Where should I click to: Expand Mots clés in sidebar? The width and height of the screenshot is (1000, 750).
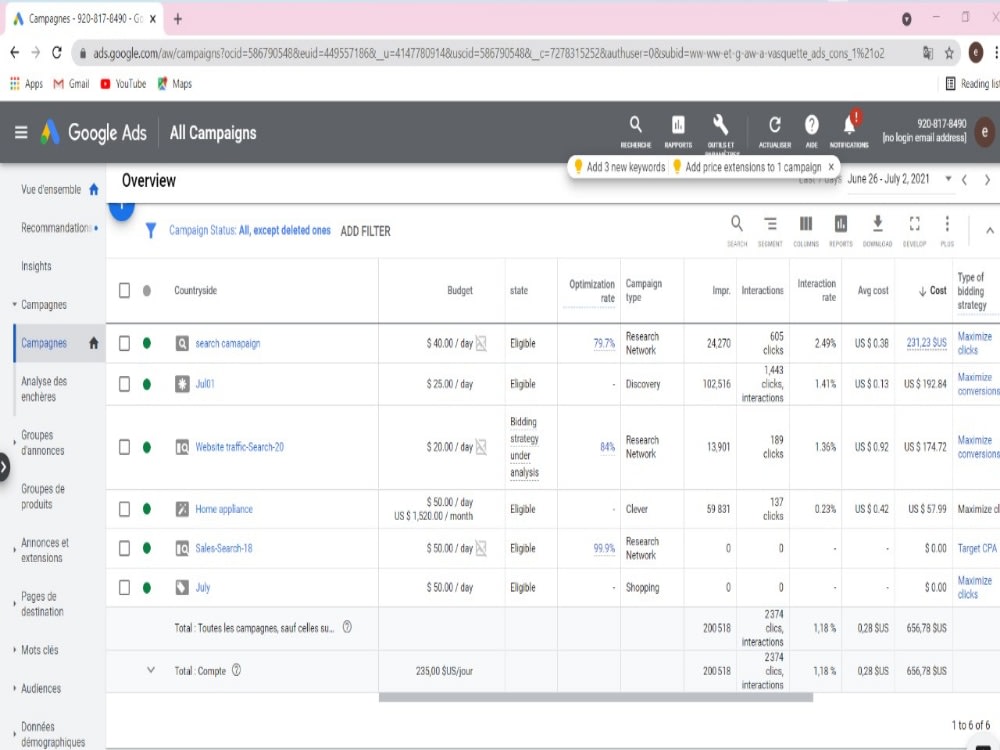click(15, 650)
